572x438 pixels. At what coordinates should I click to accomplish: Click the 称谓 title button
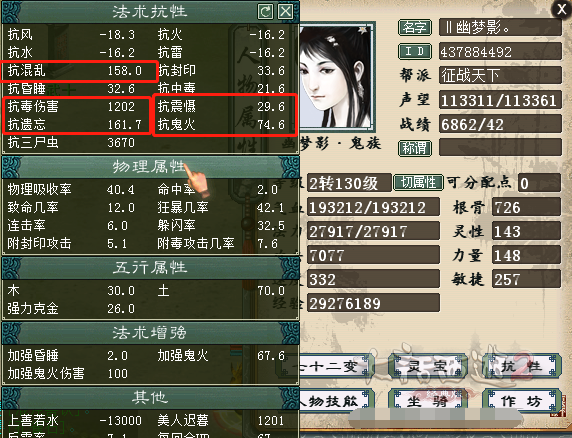pos(415,148)
